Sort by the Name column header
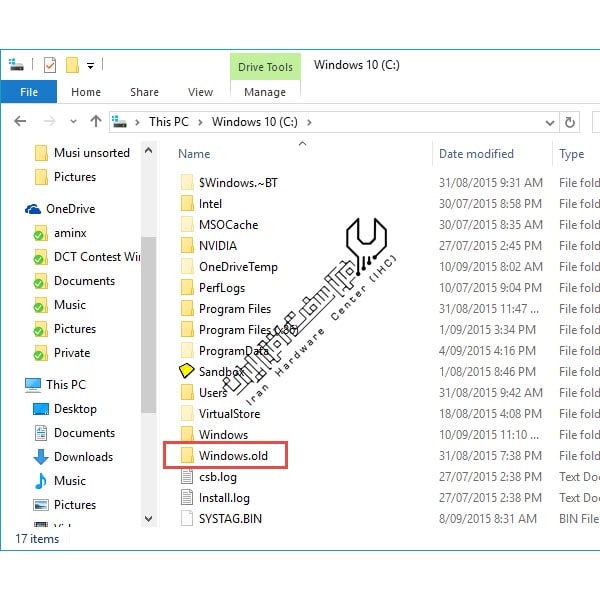600x600 pixels. 194,154
